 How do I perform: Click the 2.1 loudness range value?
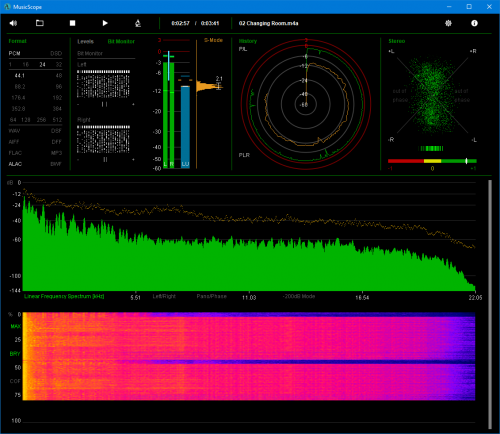pos(219,79)
